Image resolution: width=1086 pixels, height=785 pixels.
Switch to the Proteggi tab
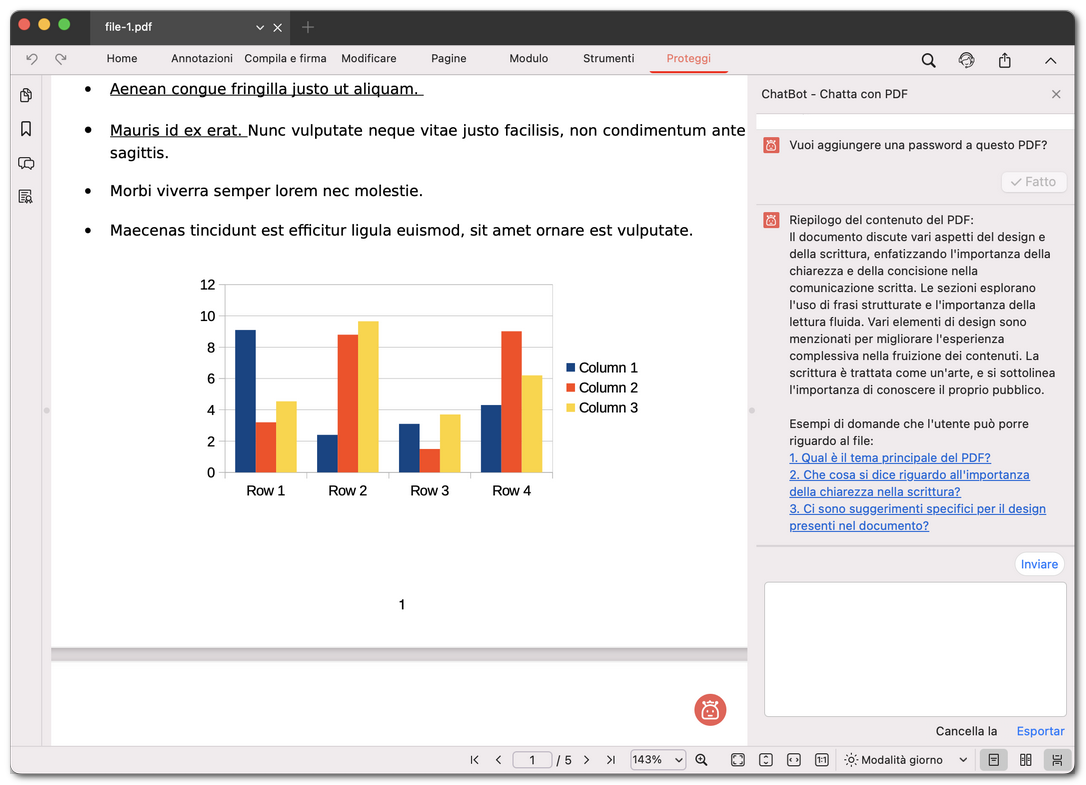(x=688, y=58)
